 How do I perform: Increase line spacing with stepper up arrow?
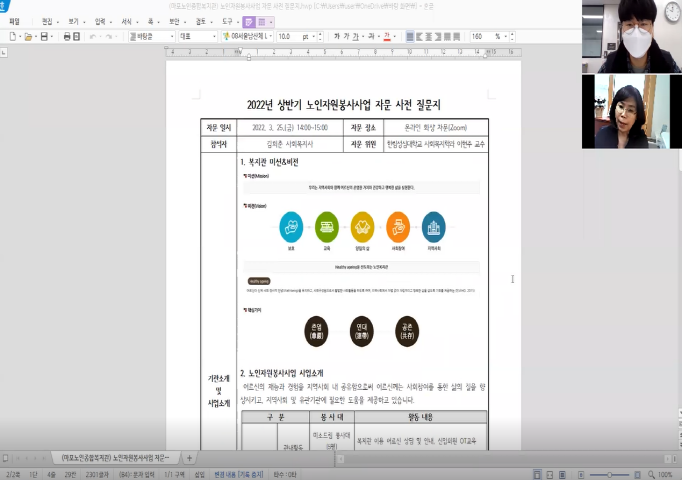(x=512, y=34)
